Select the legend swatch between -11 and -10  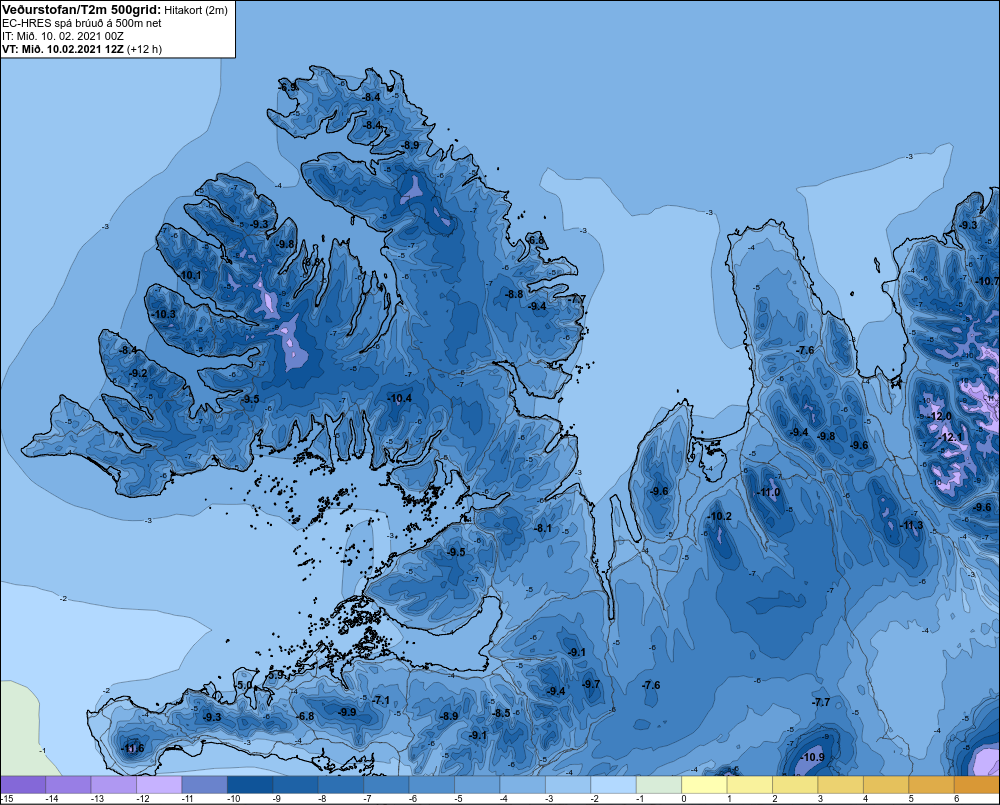[205, 785]
